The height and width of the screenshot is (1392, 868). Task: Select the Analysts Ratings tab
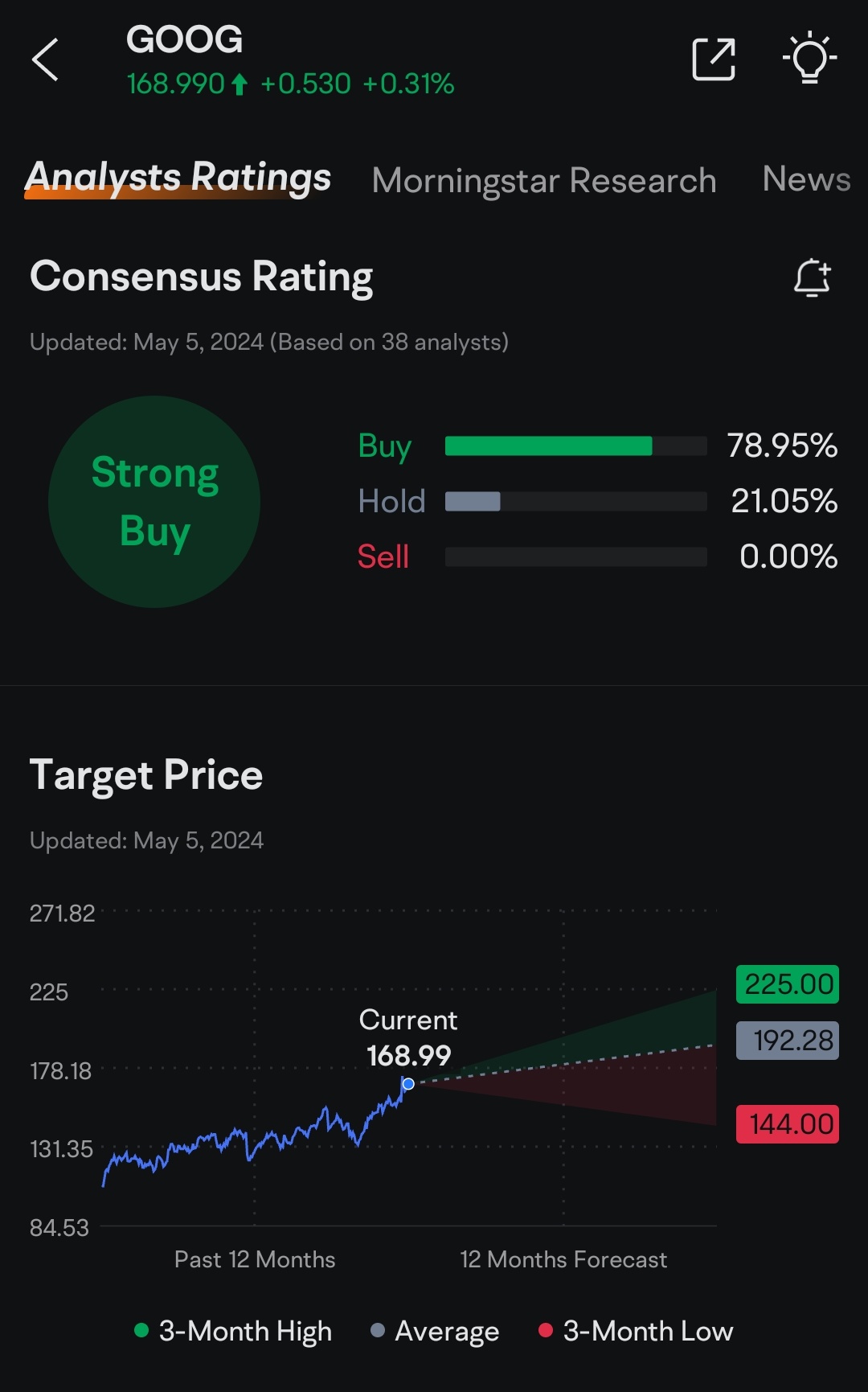coord(178,177)
